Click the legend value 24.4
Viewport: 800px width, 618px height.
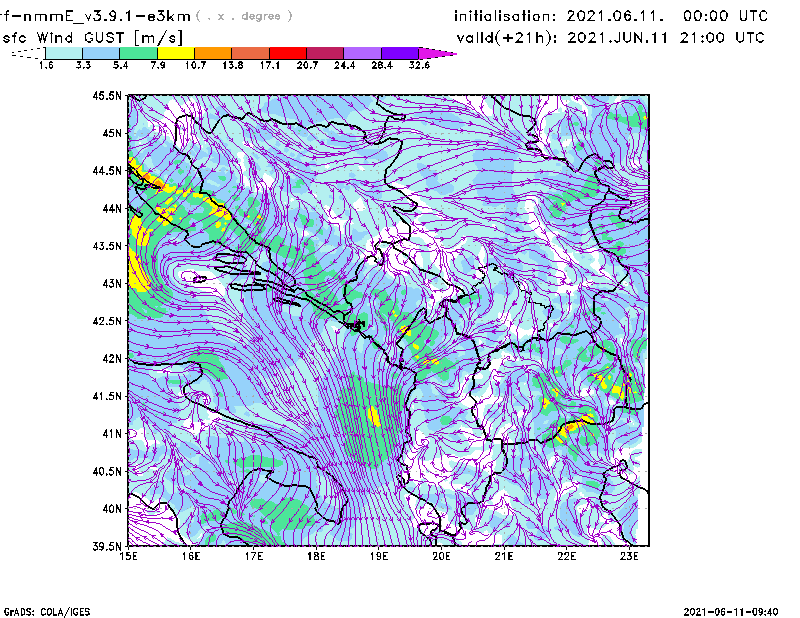click(344, 65)
